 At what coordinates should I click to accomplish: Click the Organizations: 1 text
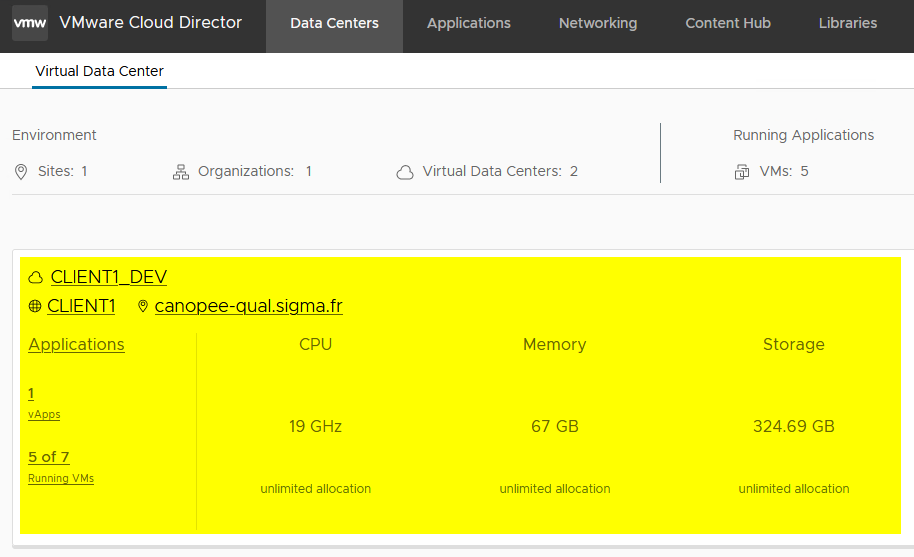coord(255,171)
